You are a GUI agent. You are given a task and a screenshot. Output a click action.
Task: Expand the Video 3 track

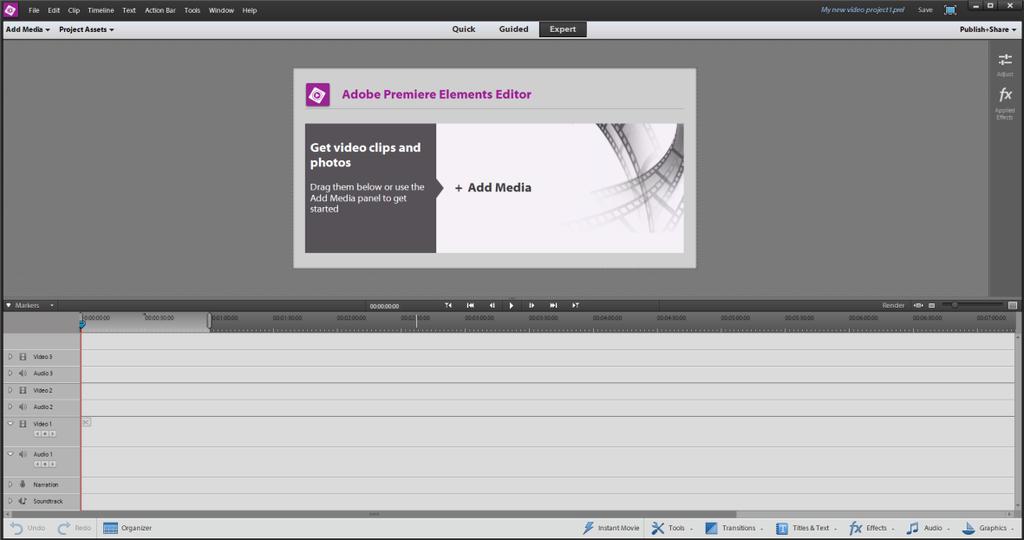(x=10, y=357)
